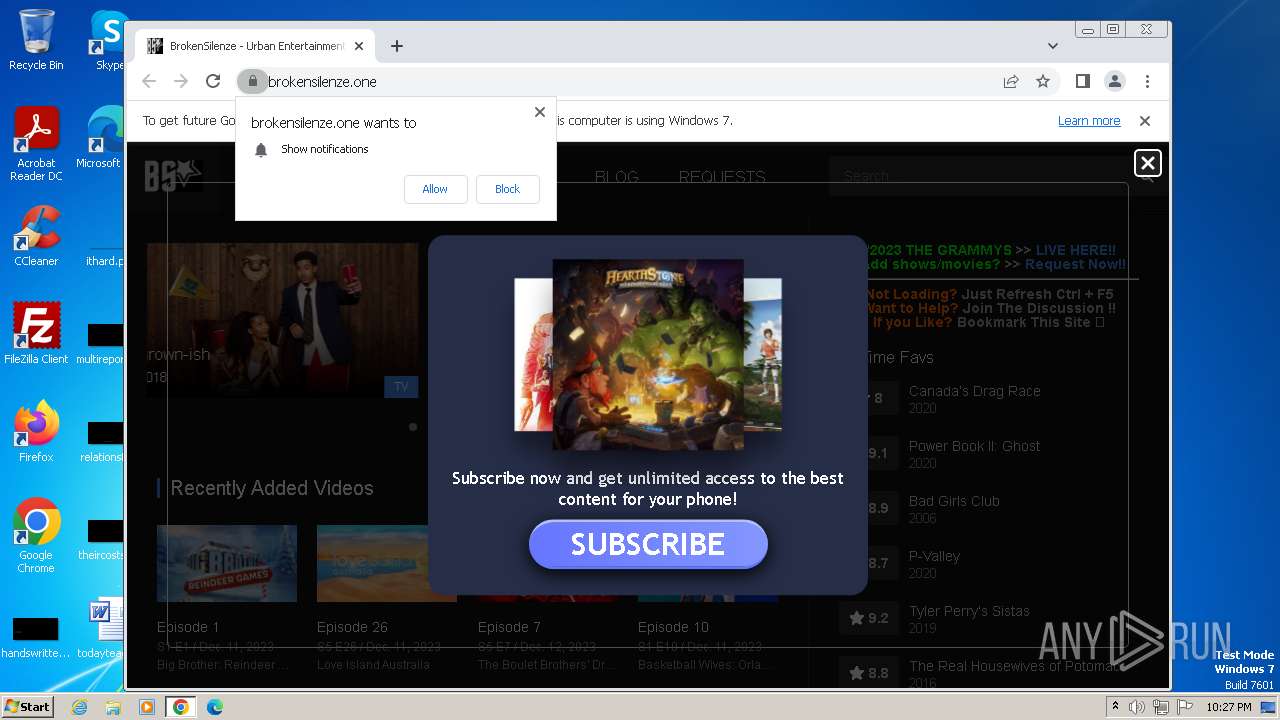Open the BLOG menu item
This screenshot has width=1280, height=720.
point(616,177)
